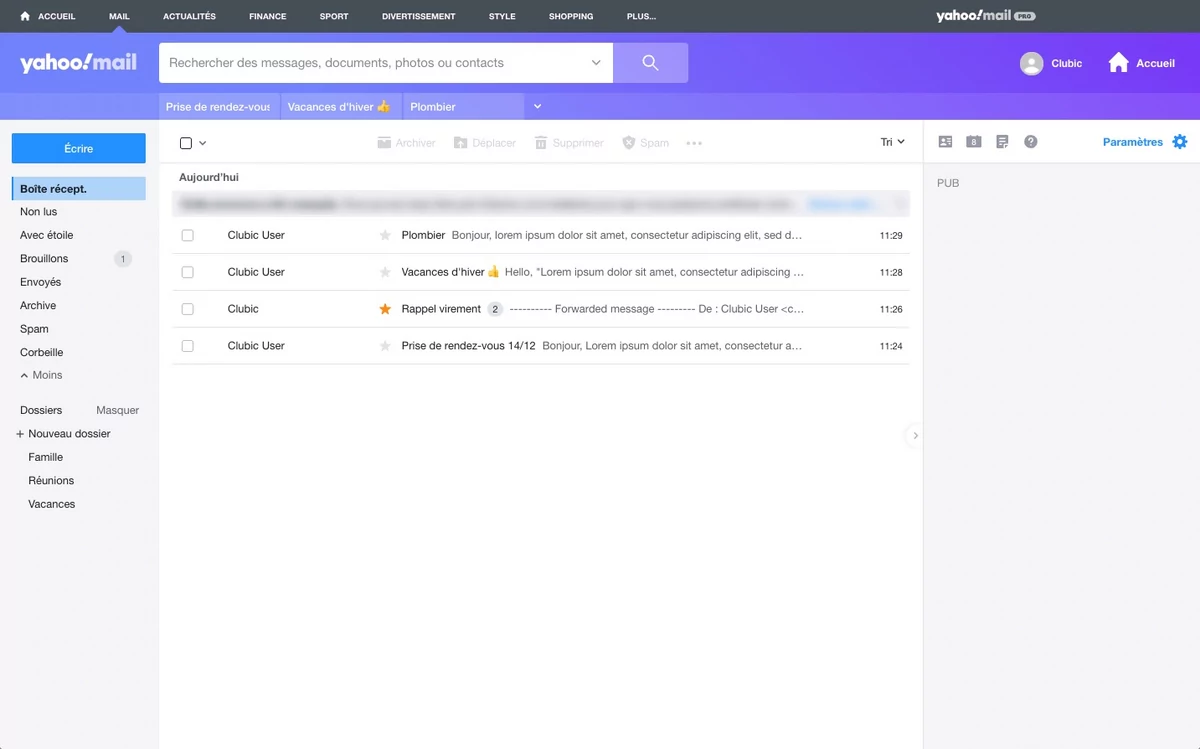Open the Actualités menu item
This screenshot has width=1200, height=749.
[x=189, y=16]
